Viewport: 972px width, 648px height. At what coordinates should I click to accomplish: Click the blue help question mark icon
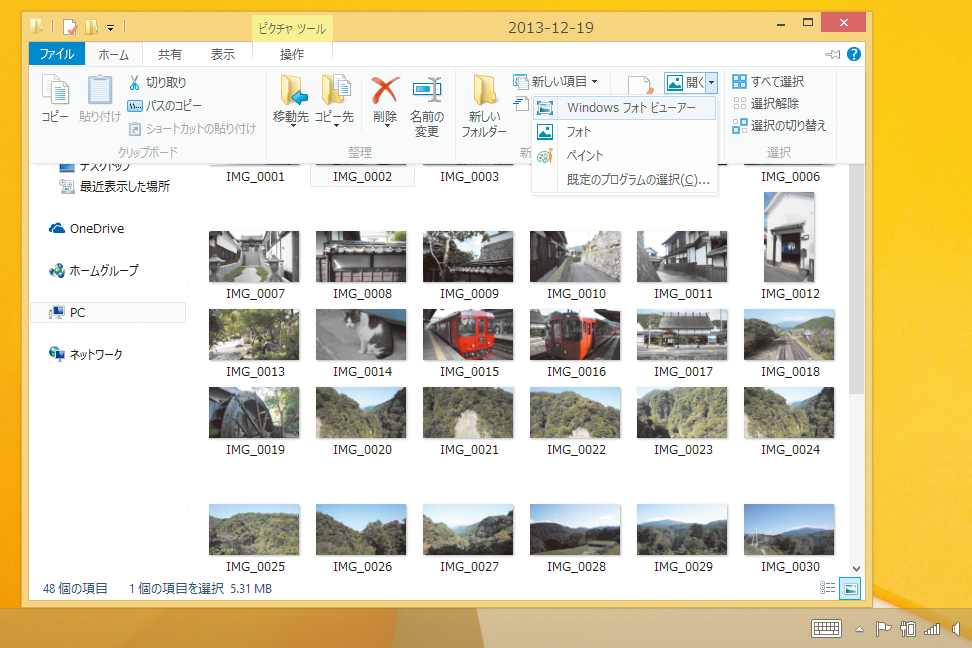point(854,55)
